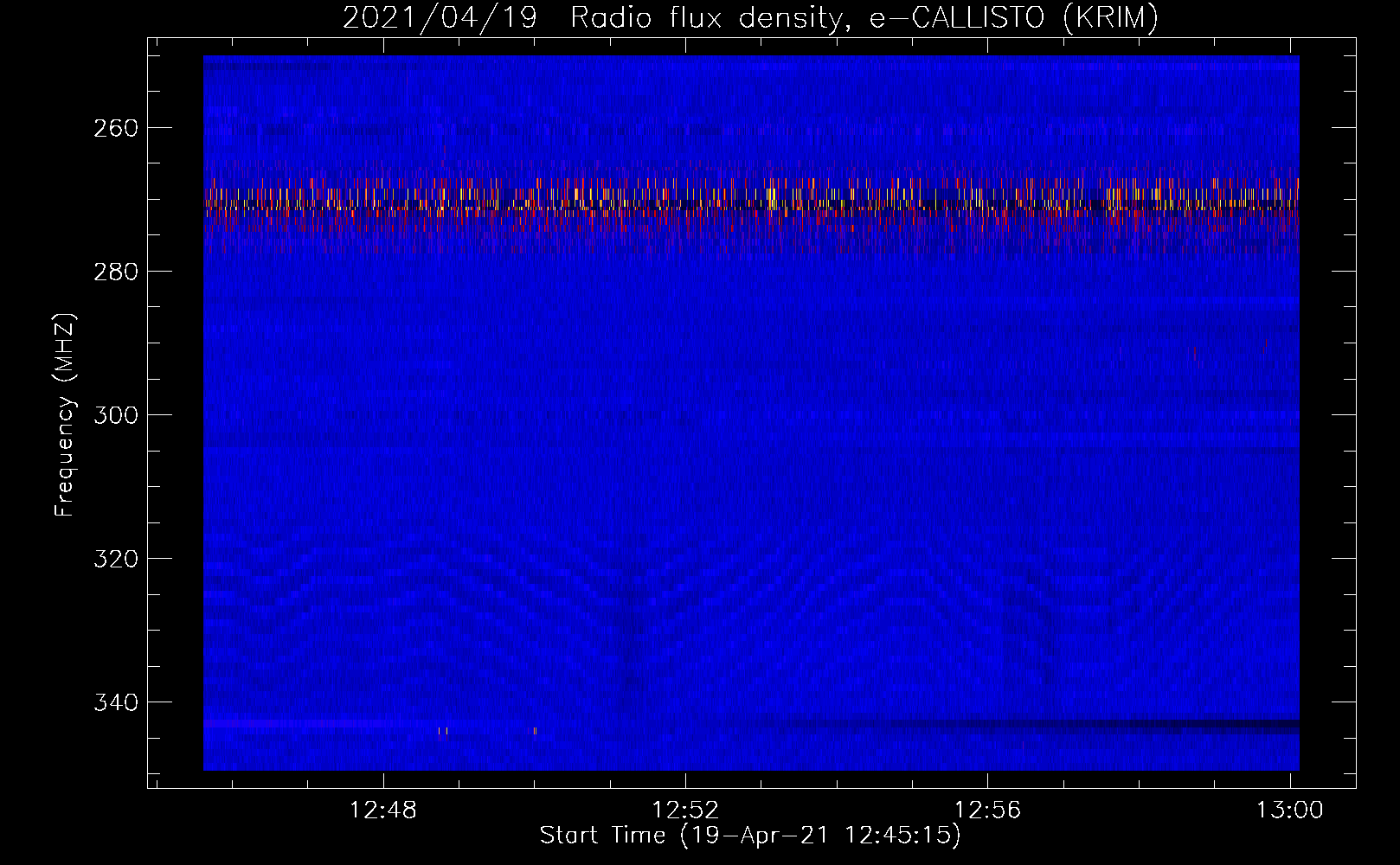Click the small orange spike near 344 MHz at 12:48
The image size is (1400, 865).
(x=444, y=732)
